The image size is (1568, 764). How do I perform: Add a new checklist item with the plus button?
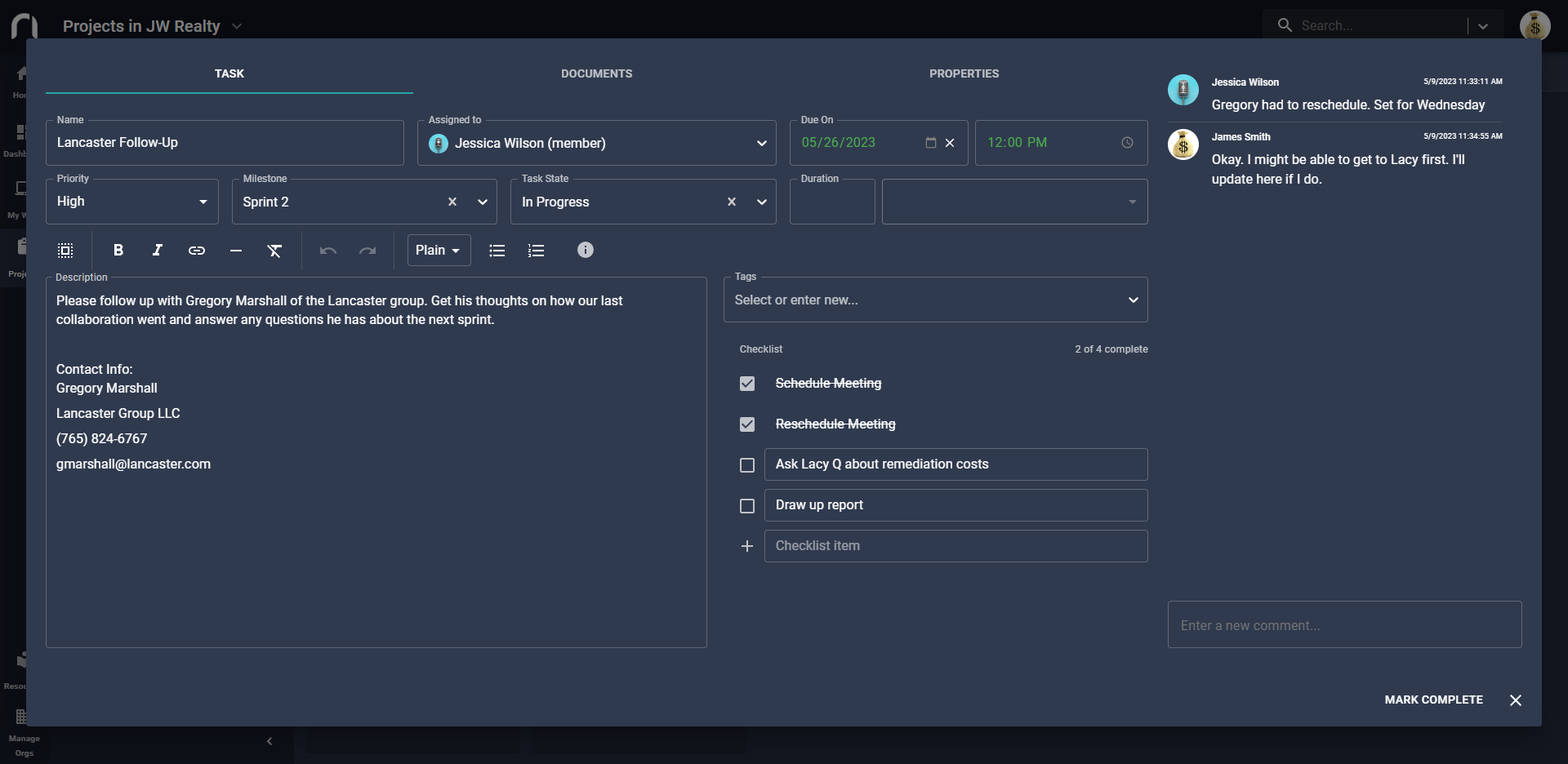(x=747, y=546)
